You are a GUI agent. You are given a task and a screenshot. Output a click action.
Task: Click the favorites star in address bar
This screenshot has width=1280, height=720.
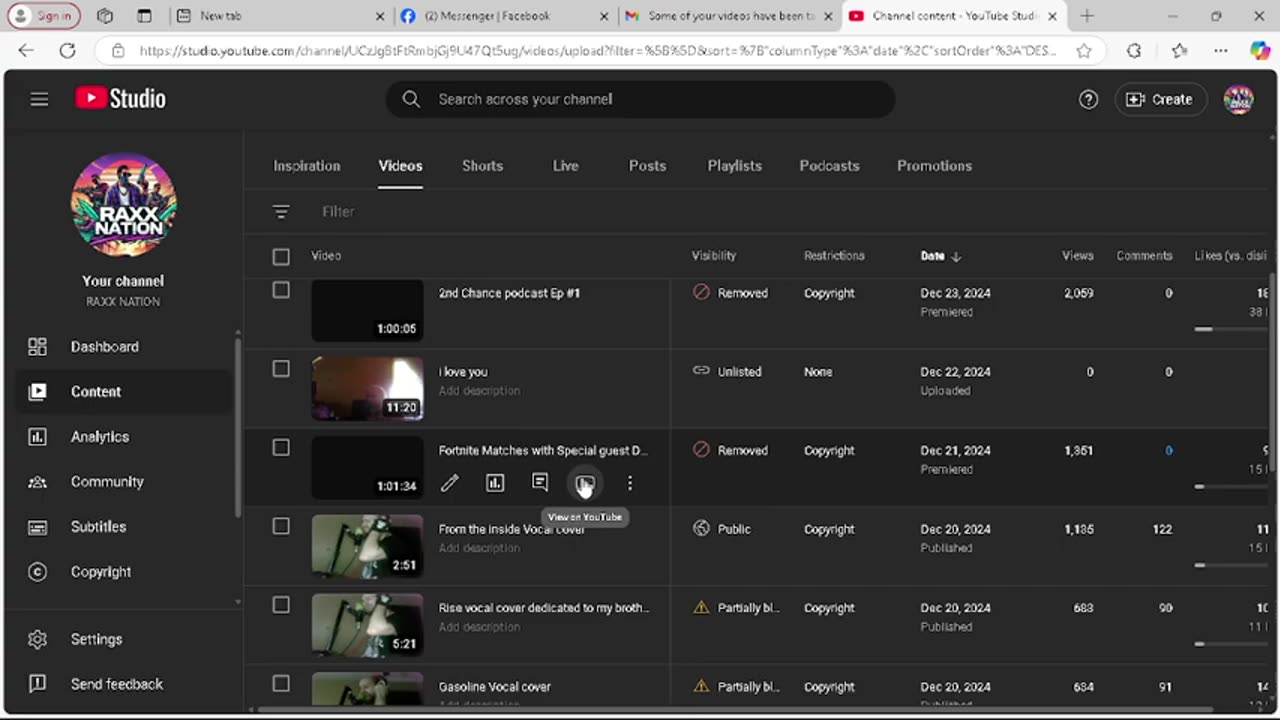(x=1084, y=50)
